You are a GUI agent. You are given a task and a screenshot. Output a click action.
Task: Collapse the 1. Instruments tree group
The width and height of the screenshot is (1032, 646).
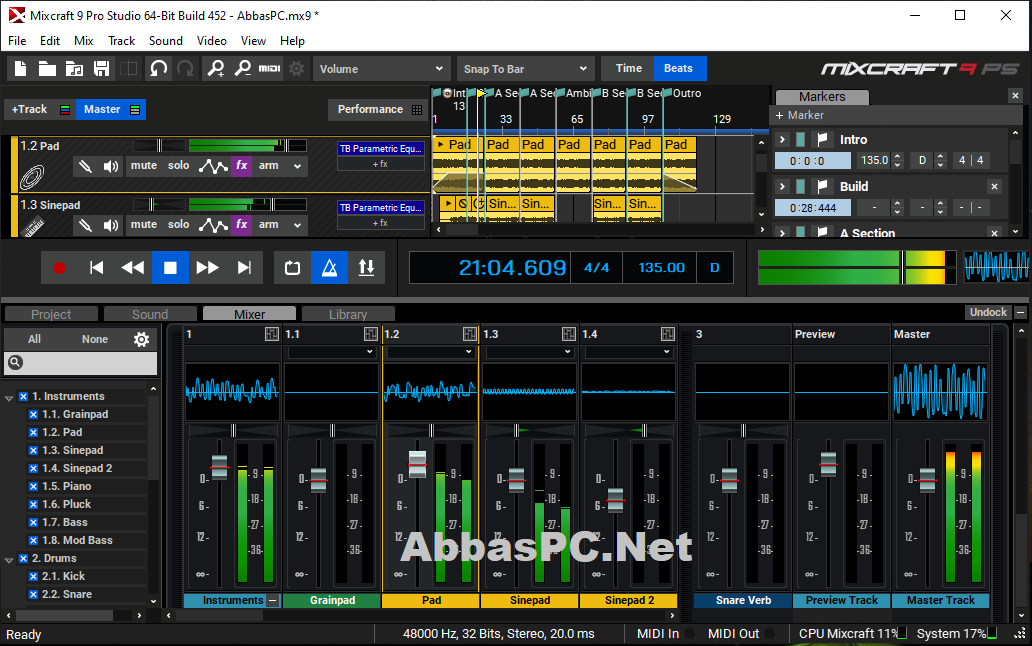pyautogui.click(x=9, y=397)
